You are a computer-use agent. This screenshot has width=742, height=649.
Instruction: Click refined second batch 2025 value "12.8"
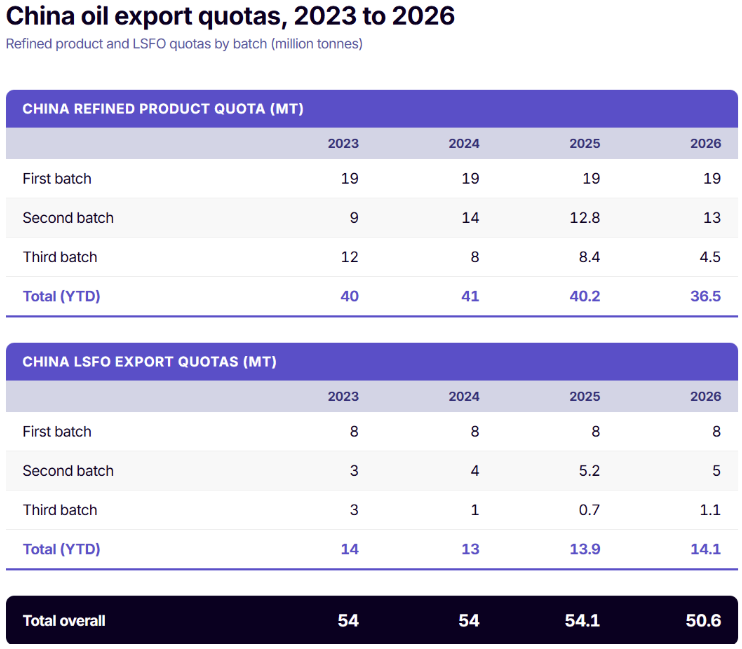click(584, 218)
